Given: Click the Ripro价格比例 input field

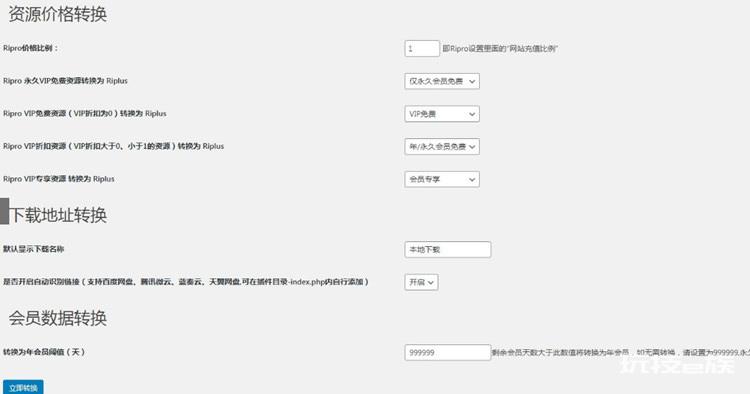Looking at the screenshot, I should (422, 49).
